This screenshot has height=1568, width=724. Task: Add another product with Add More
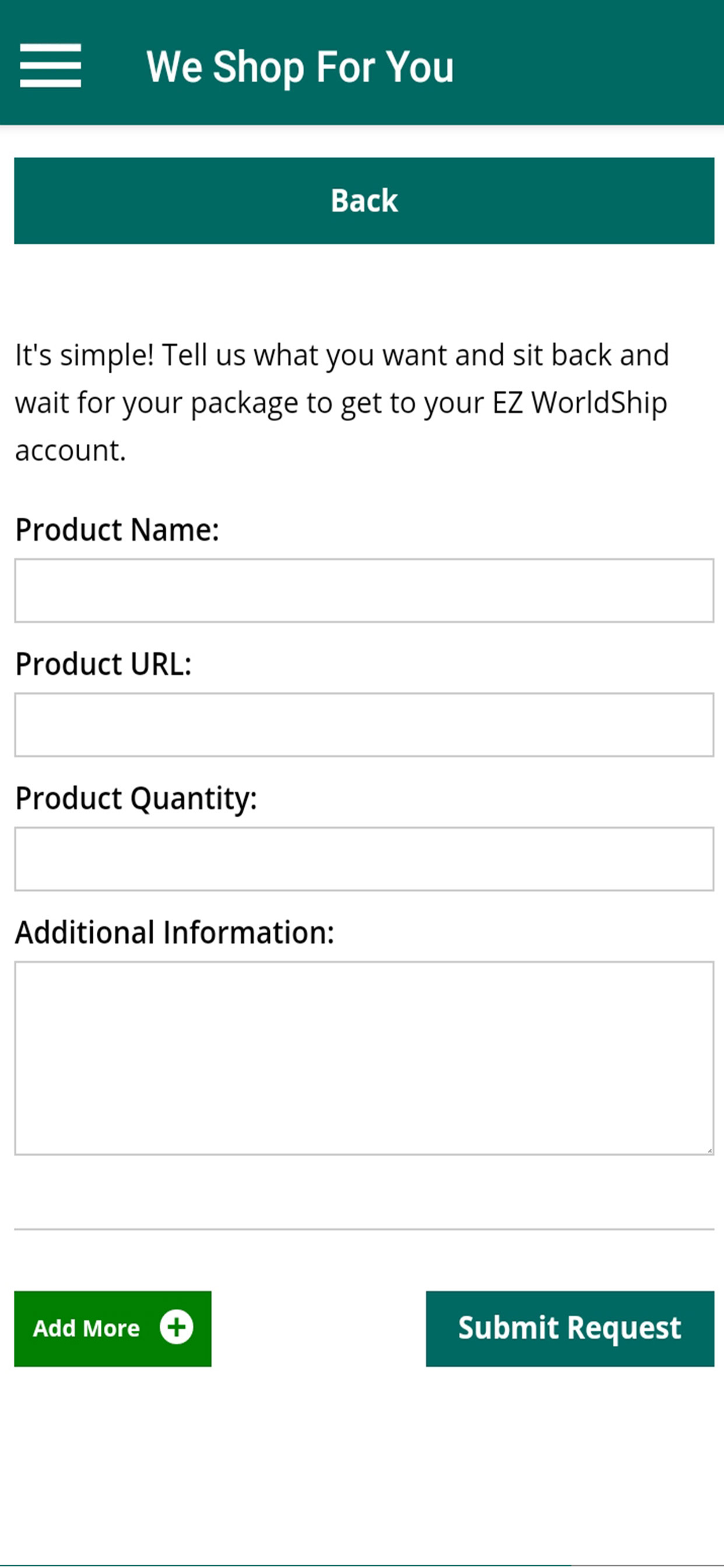click(x=113, y=1328)
